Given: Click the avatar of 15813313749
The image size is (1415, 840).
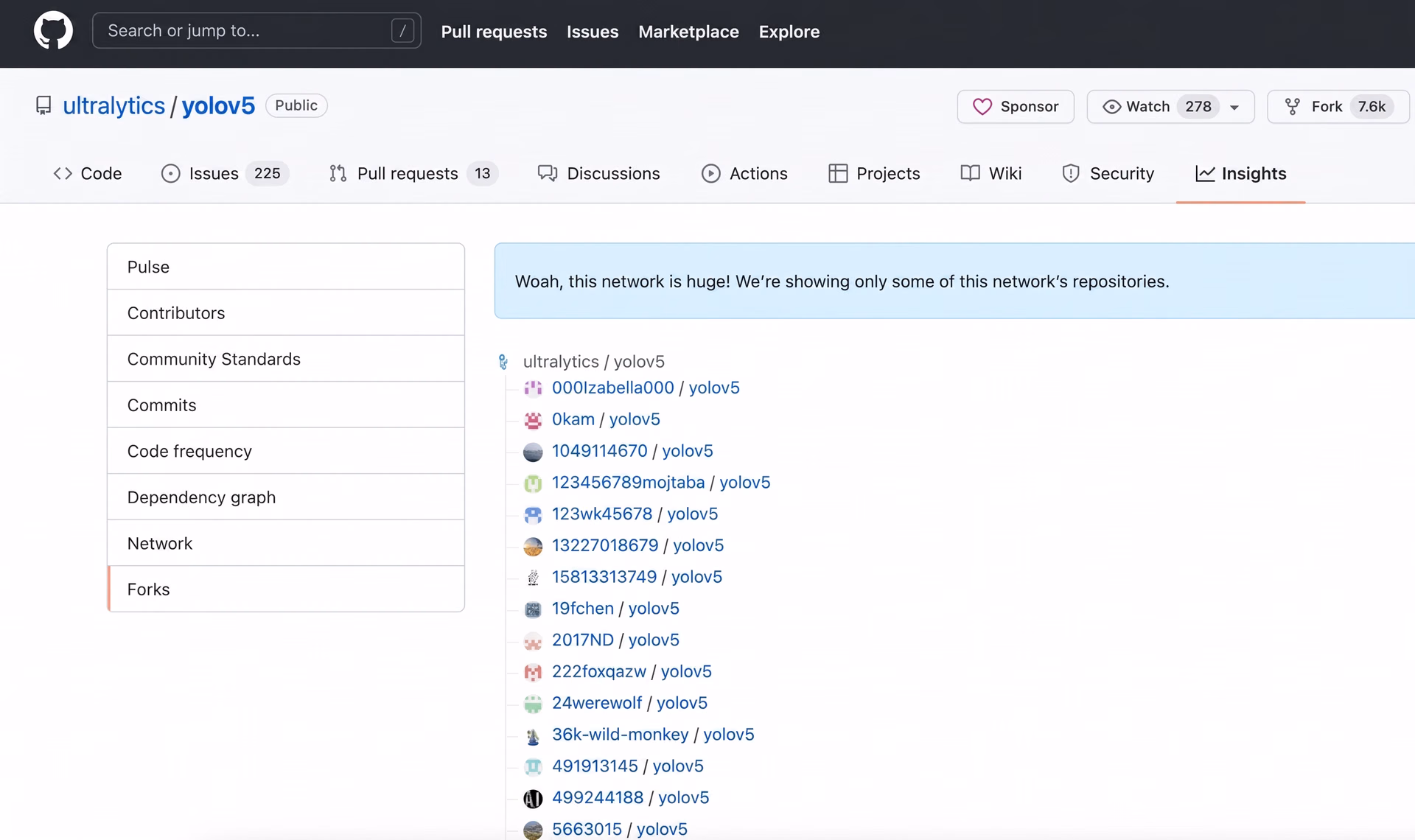Looking at the screenshot, I should [x=533, y=577].
